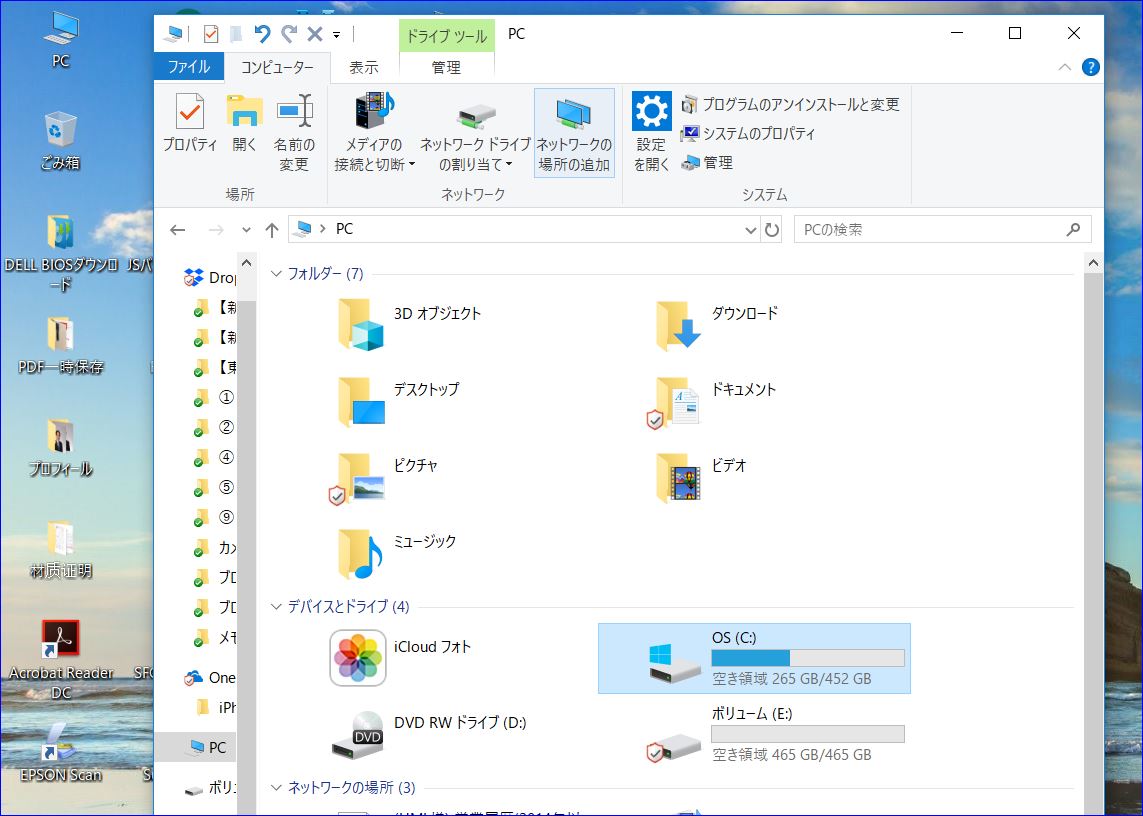Click the プロパティ ribbon button
Image resolution: width=1143 pixels, height=816 pixels.
190,123
